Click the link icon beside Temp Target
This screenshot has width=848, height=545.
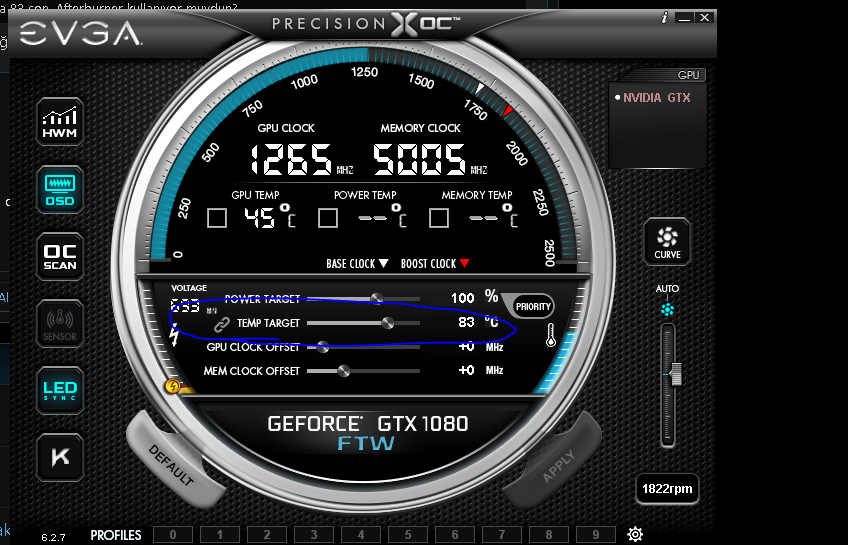221,324
